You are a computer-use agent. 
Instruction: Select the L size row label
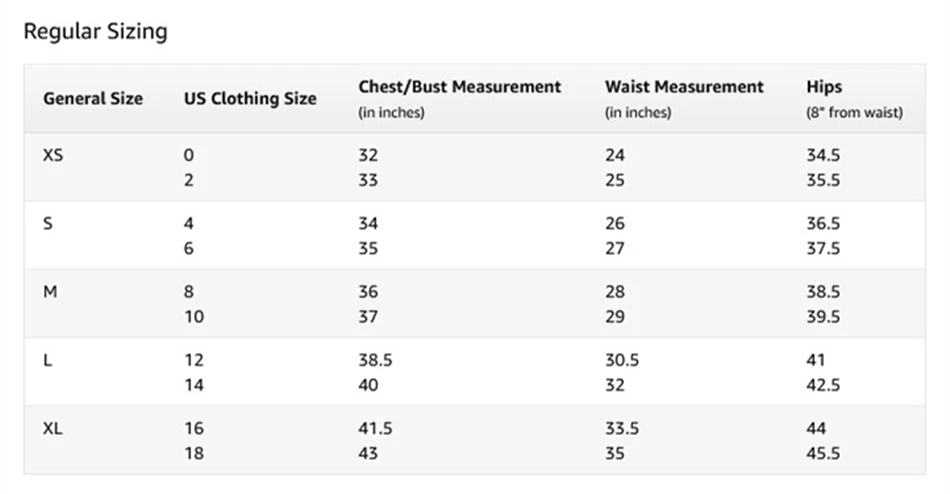tap(48, 360)
